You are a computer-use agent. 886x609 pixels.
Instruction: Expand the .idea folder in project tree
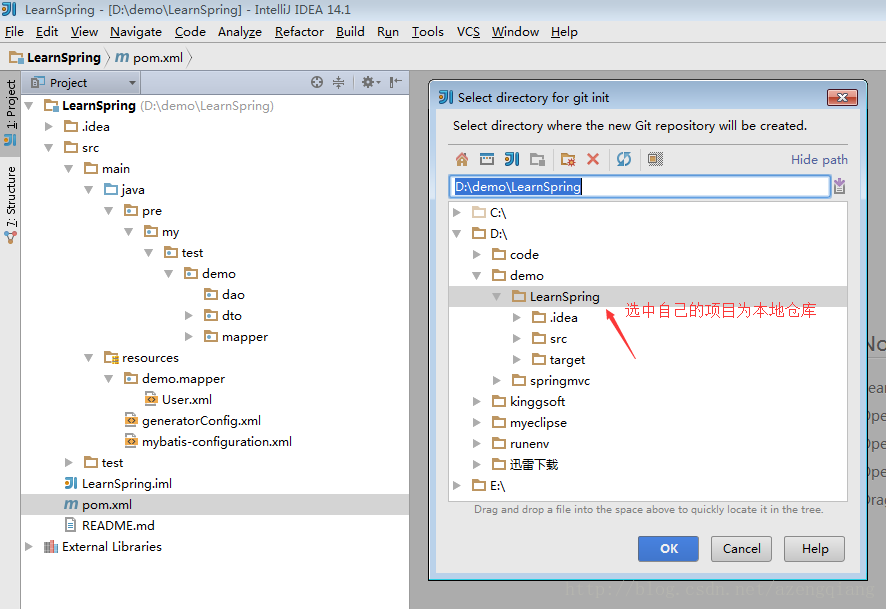click(49, 127)
